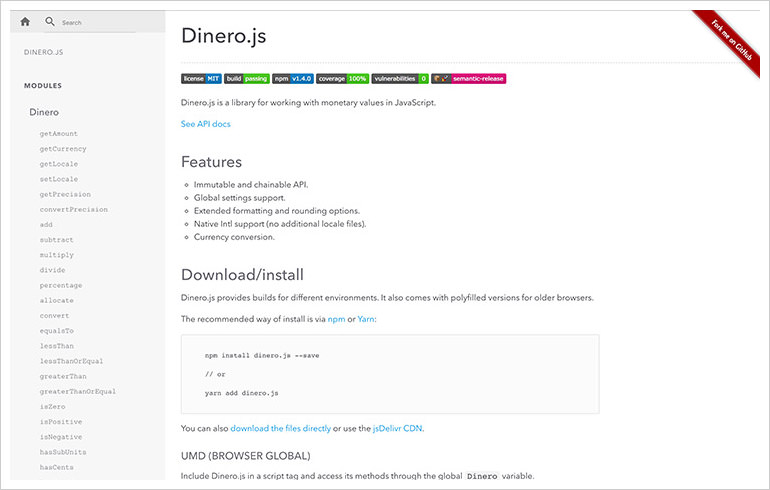Open the percentage method entry
Screen dimensions: 770x490
60,286
